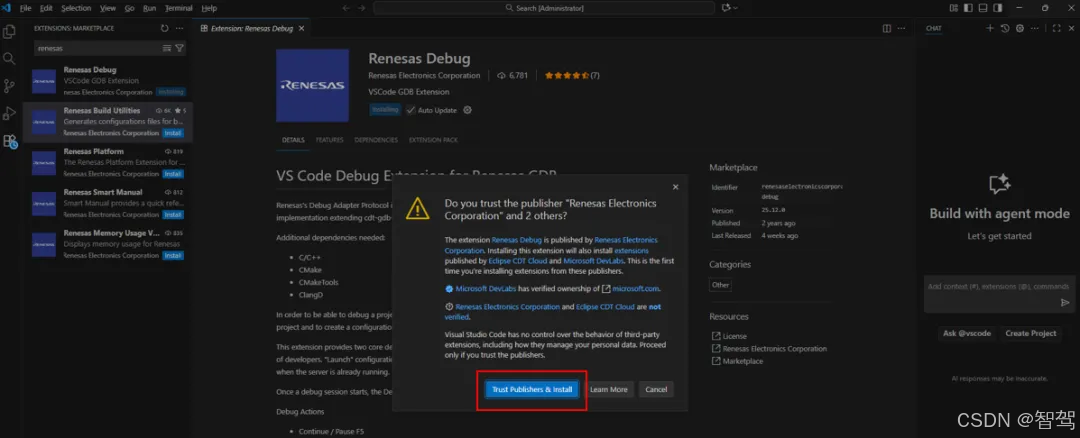Show chat history
Viewport: 1080px width, 438px height.
click(1005, 28)
